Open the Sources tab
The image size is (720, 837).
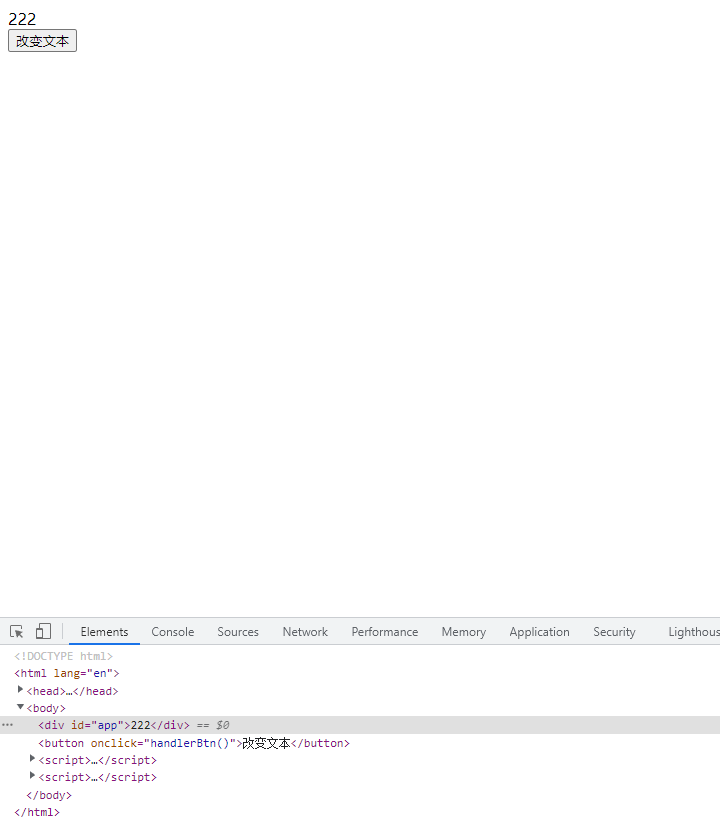click(238, 631)
